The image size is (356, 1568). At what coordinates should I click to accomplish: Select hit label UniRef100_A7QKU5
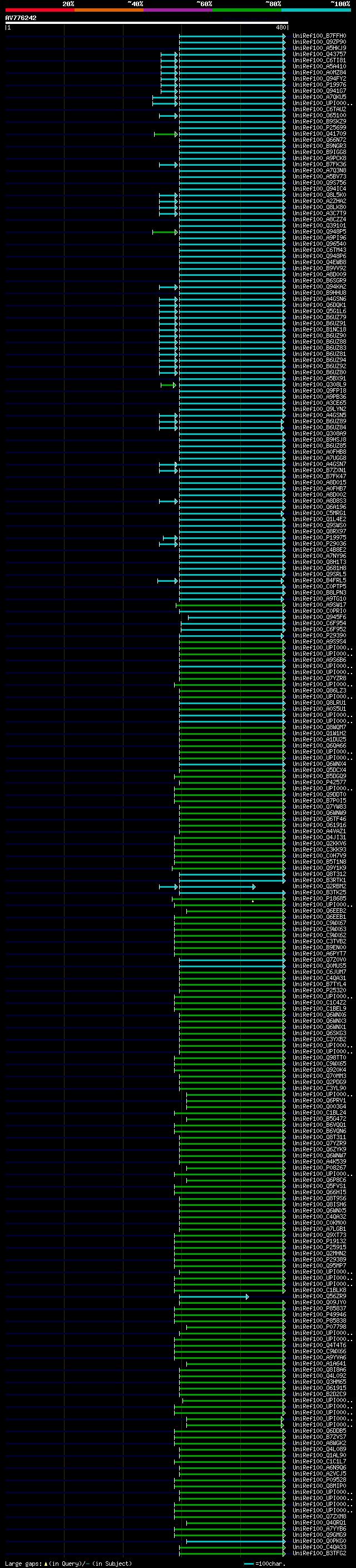click(319, 97)
